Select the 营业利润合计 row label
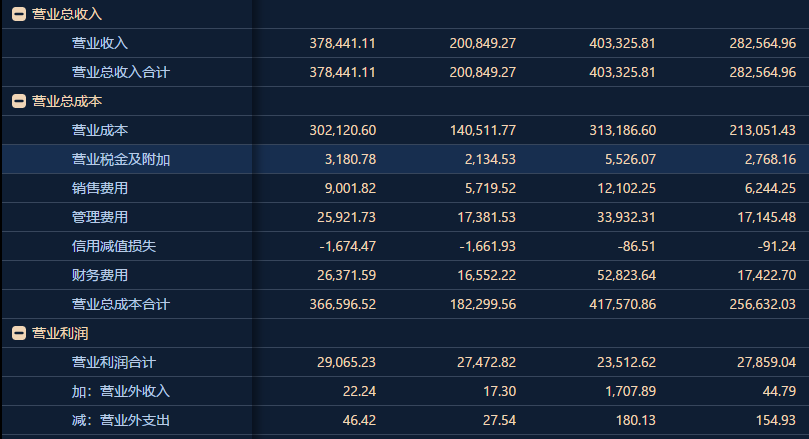 coord(114,362)
